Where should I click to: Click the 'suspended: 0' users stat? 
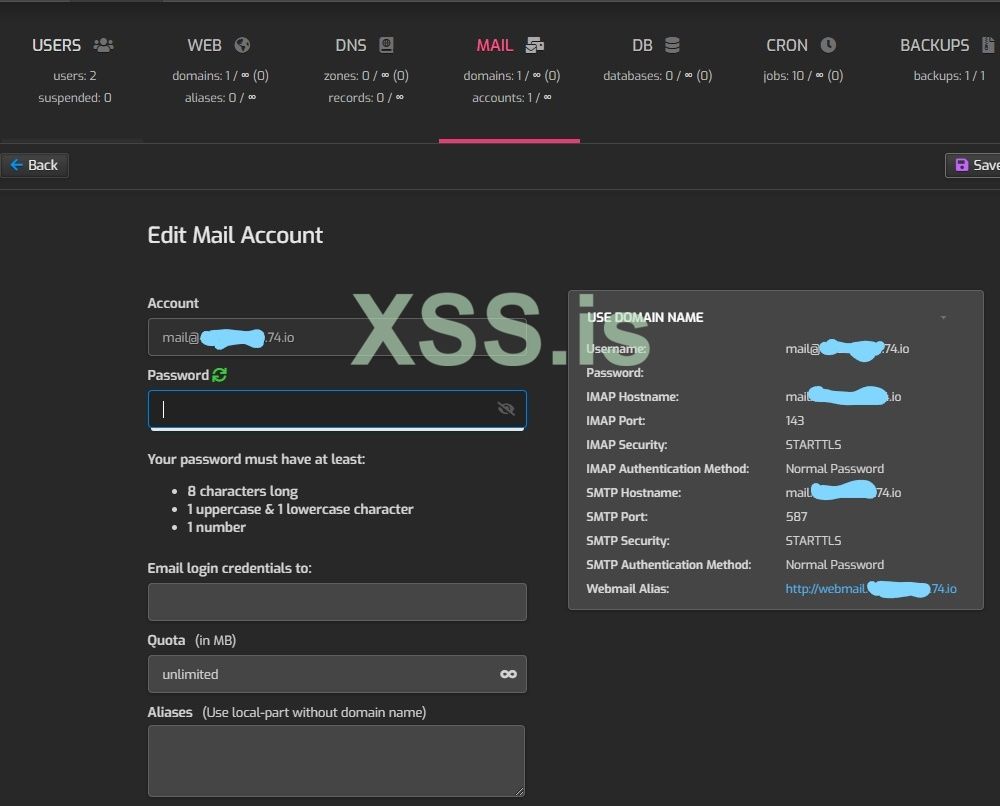click(75, 98)
